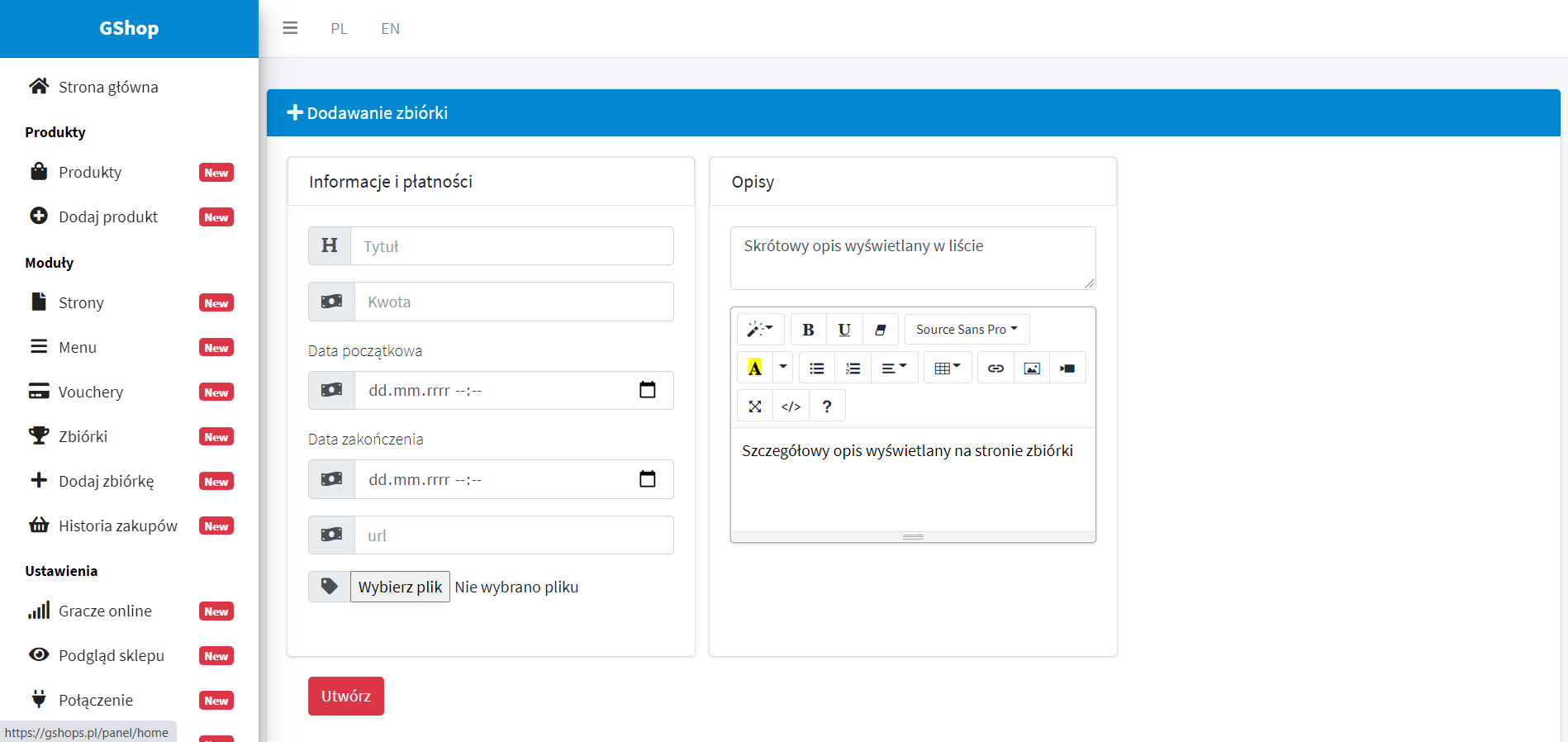Go to Historia zakupów in sidebar
Image resolution: width=1568 pixels, height=742 pixels.
pyautogui.click(x=117, y=526)
